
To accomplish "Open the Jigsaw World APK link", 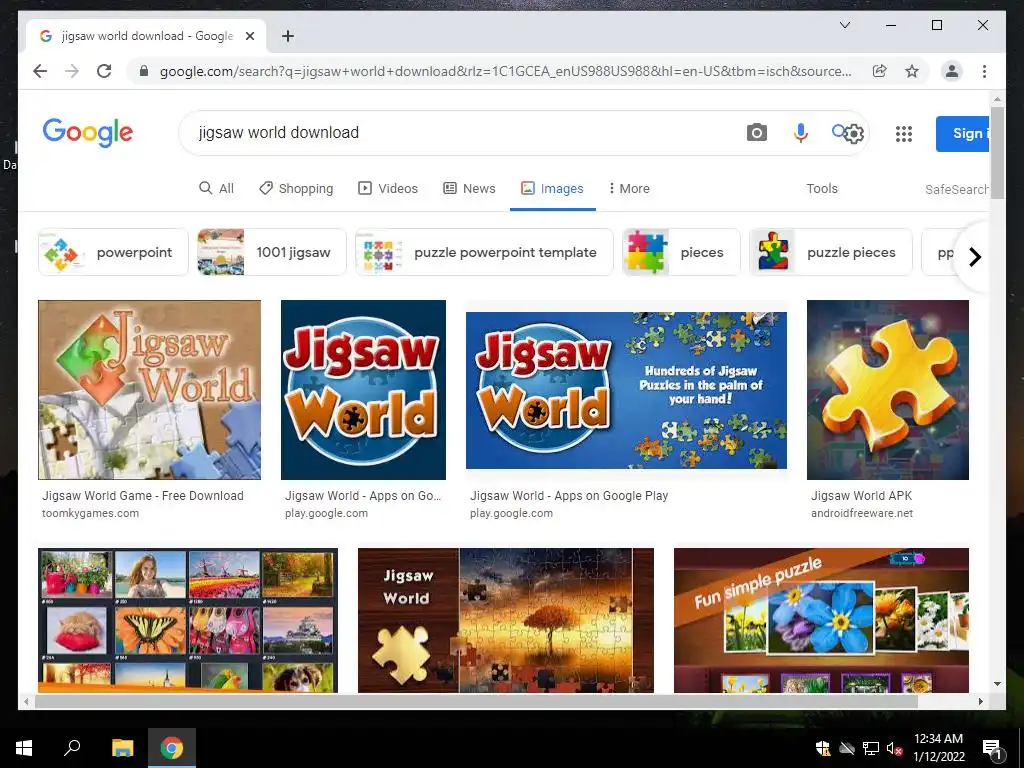I will point(861,496).
